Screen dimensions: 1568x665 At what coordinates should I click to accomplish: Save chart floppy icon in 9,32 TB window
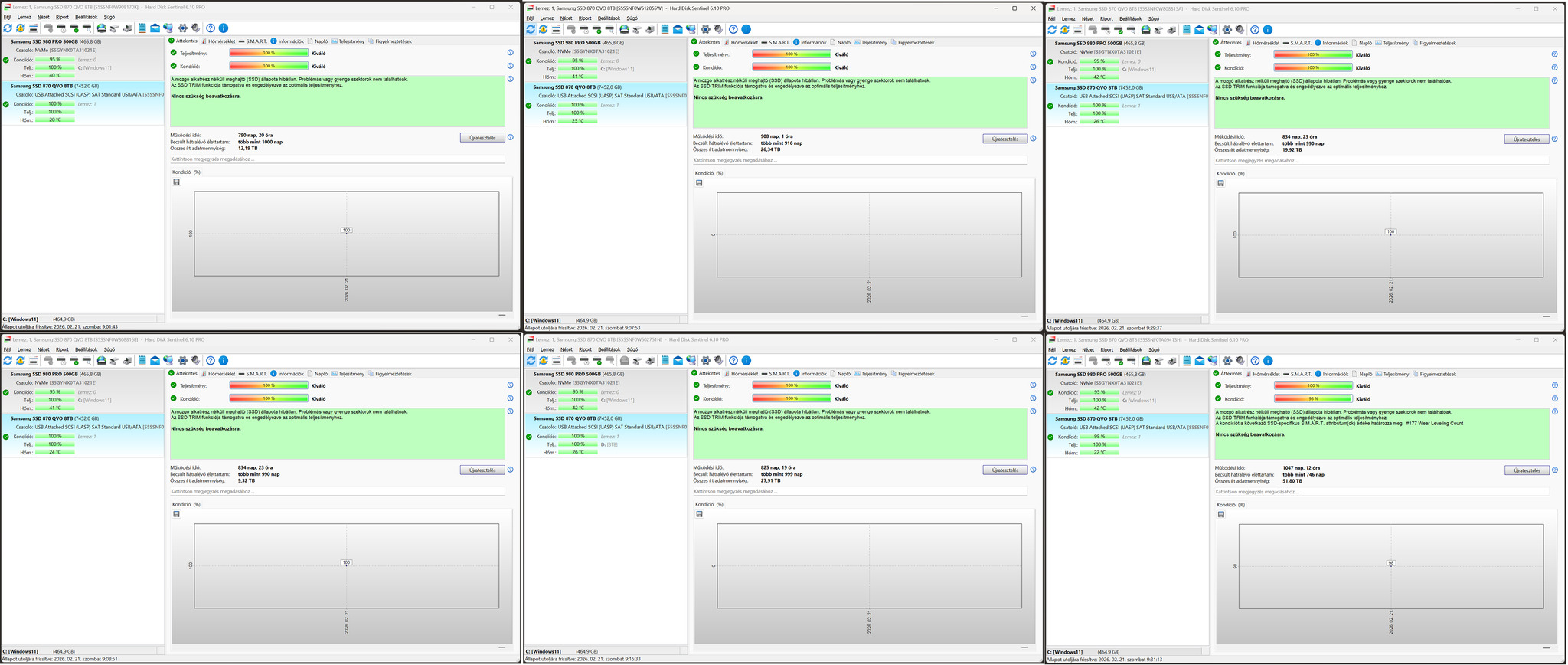click(176, 513)
